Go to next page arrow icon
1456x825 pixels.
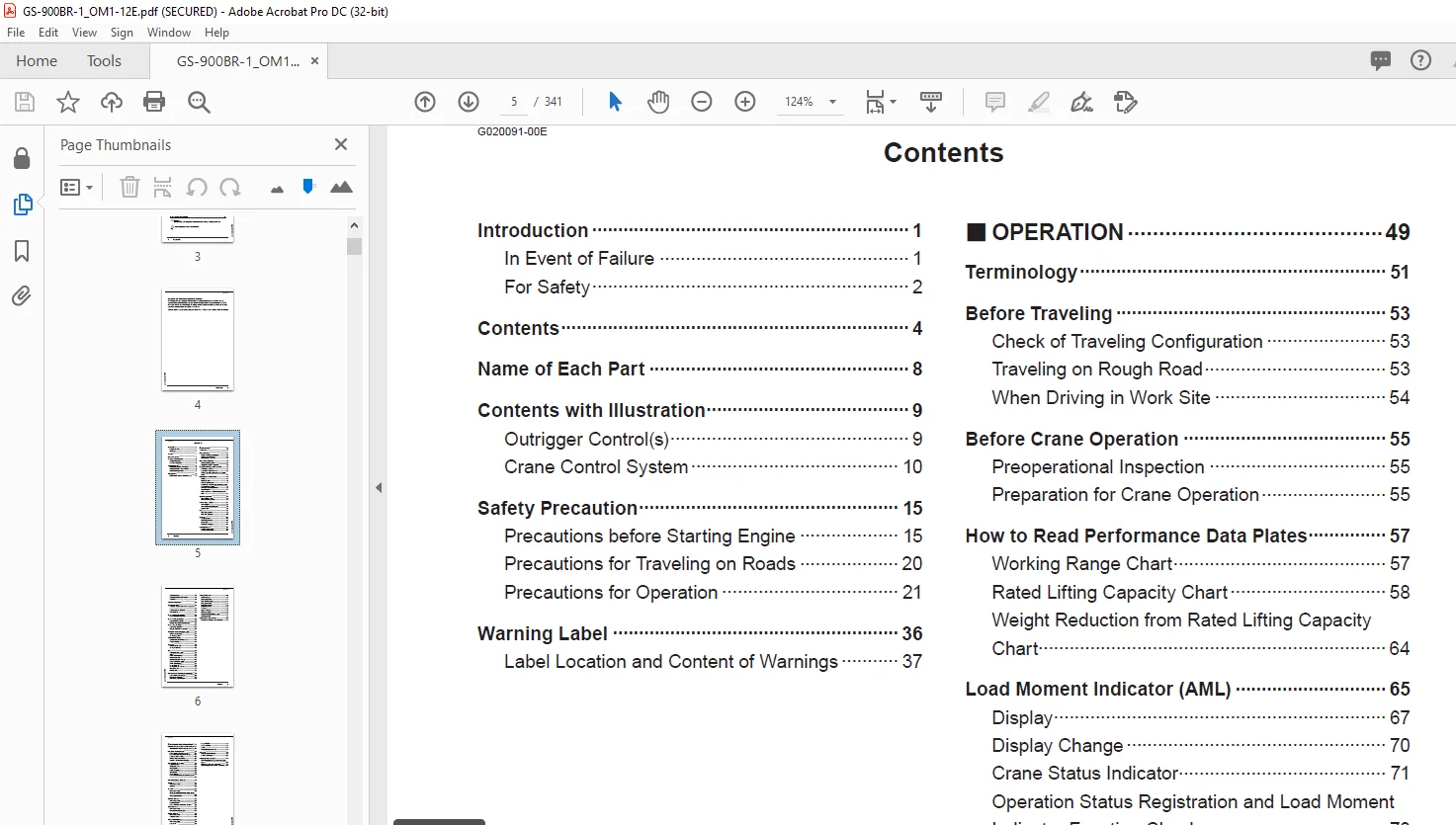(x=469, y=102)
